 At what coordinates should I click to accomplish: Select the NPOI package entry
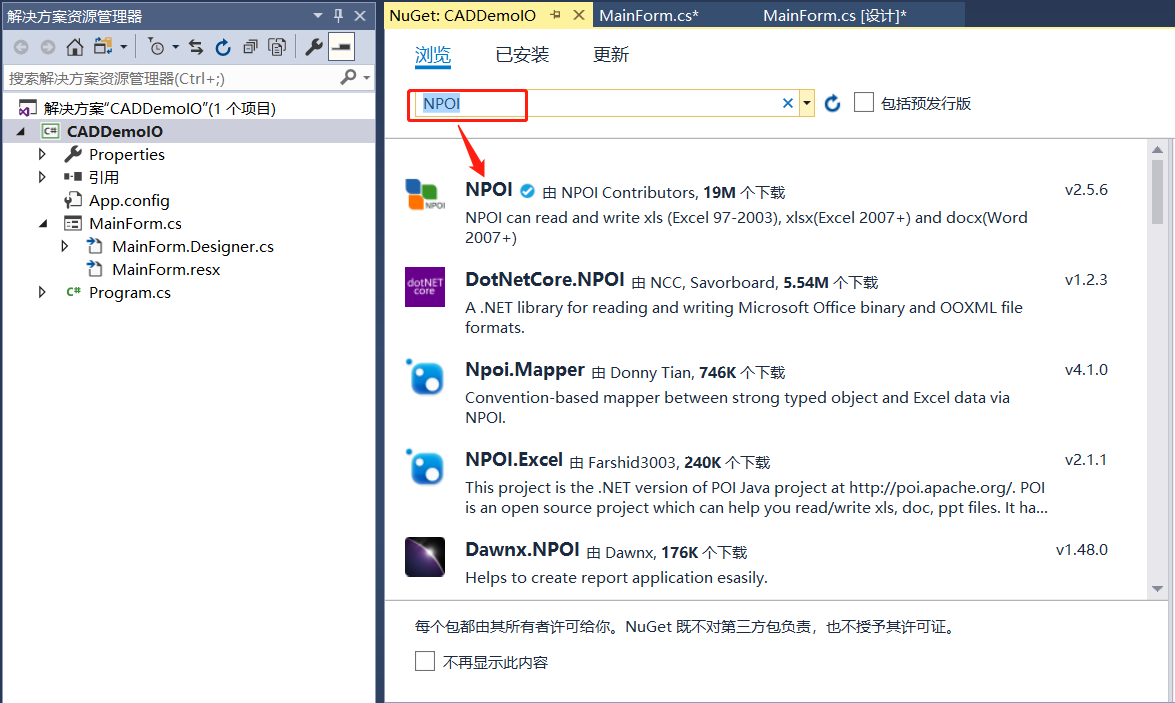757,213
